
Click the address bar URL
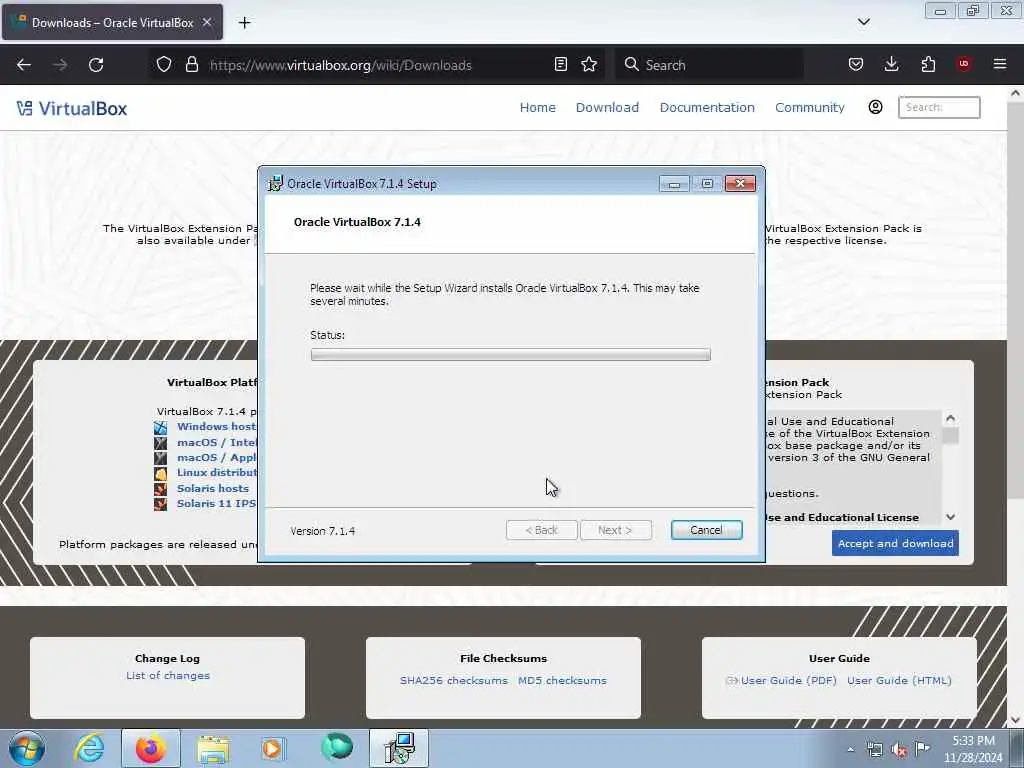pyautogui.click(x=340, y=65)
